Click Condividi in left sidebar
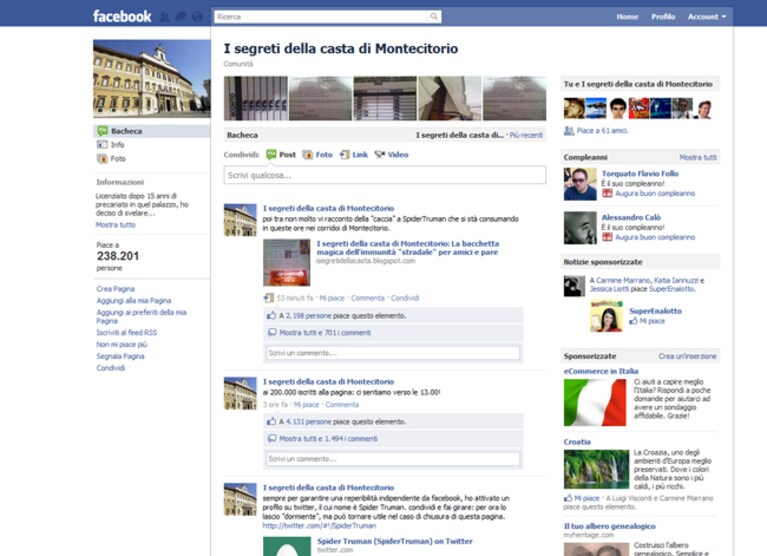Viewport: 767px width, 556px height. (111, 368)
